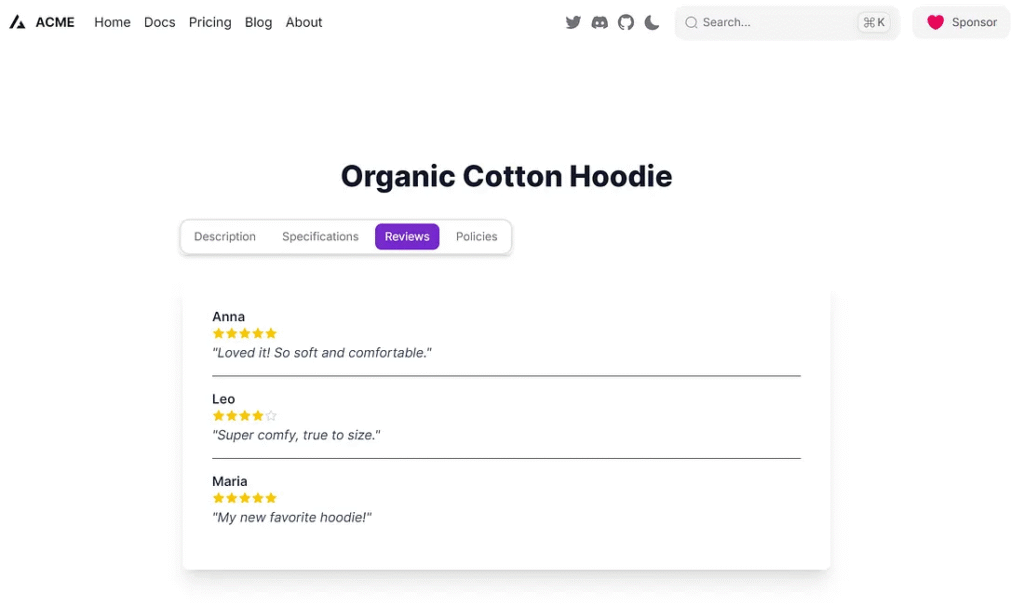This screenshot has width=1024, height=607.
Task: Open the GitHub repository icon
Action: 626,22
